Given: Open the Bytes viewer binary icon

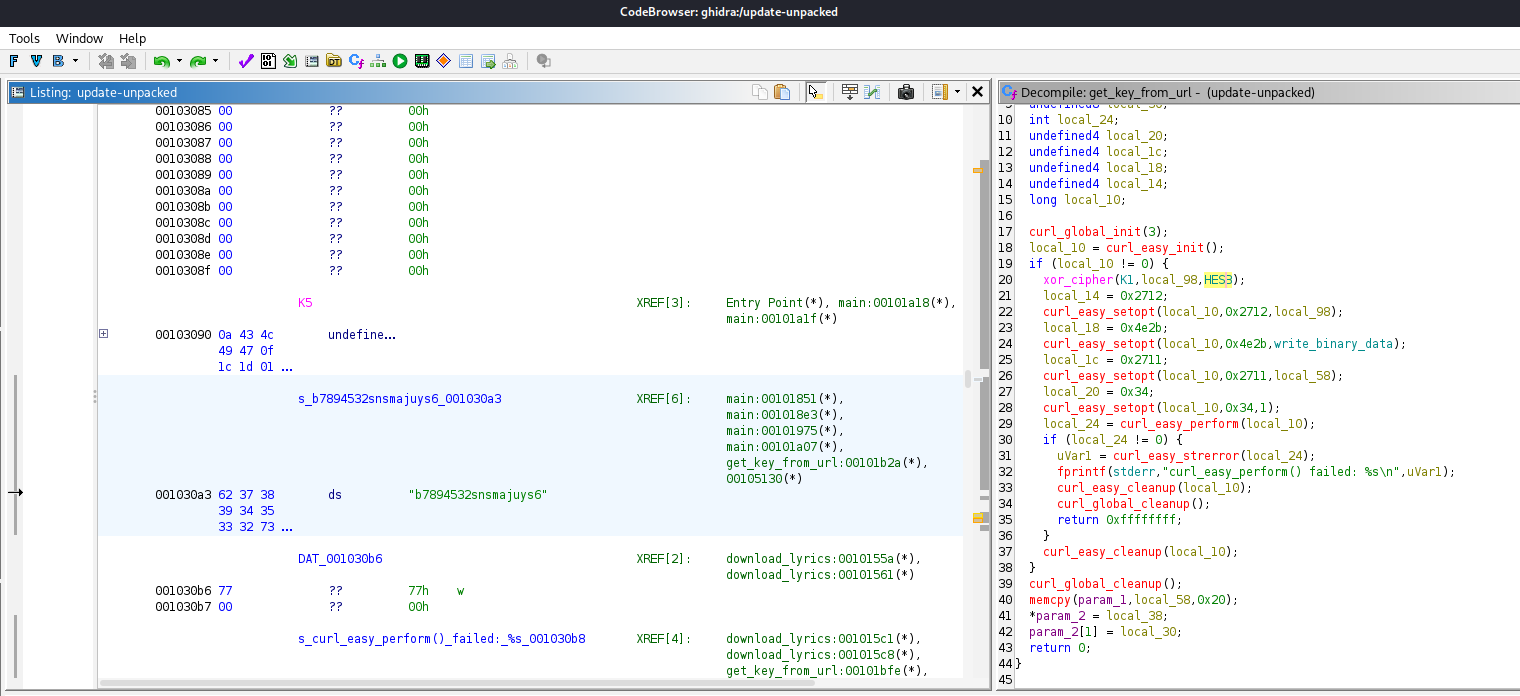Looking at the screenshot, I should [x=268, y=61].
